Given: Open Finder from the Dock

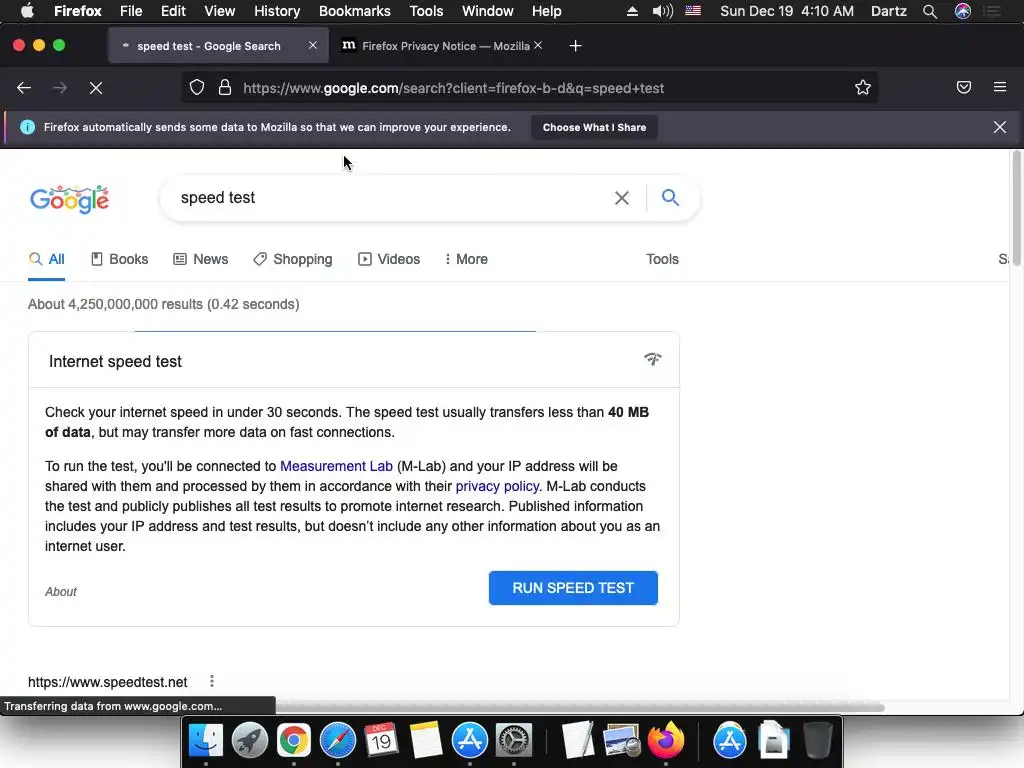Looking at the screenshot, I should 206,740.
